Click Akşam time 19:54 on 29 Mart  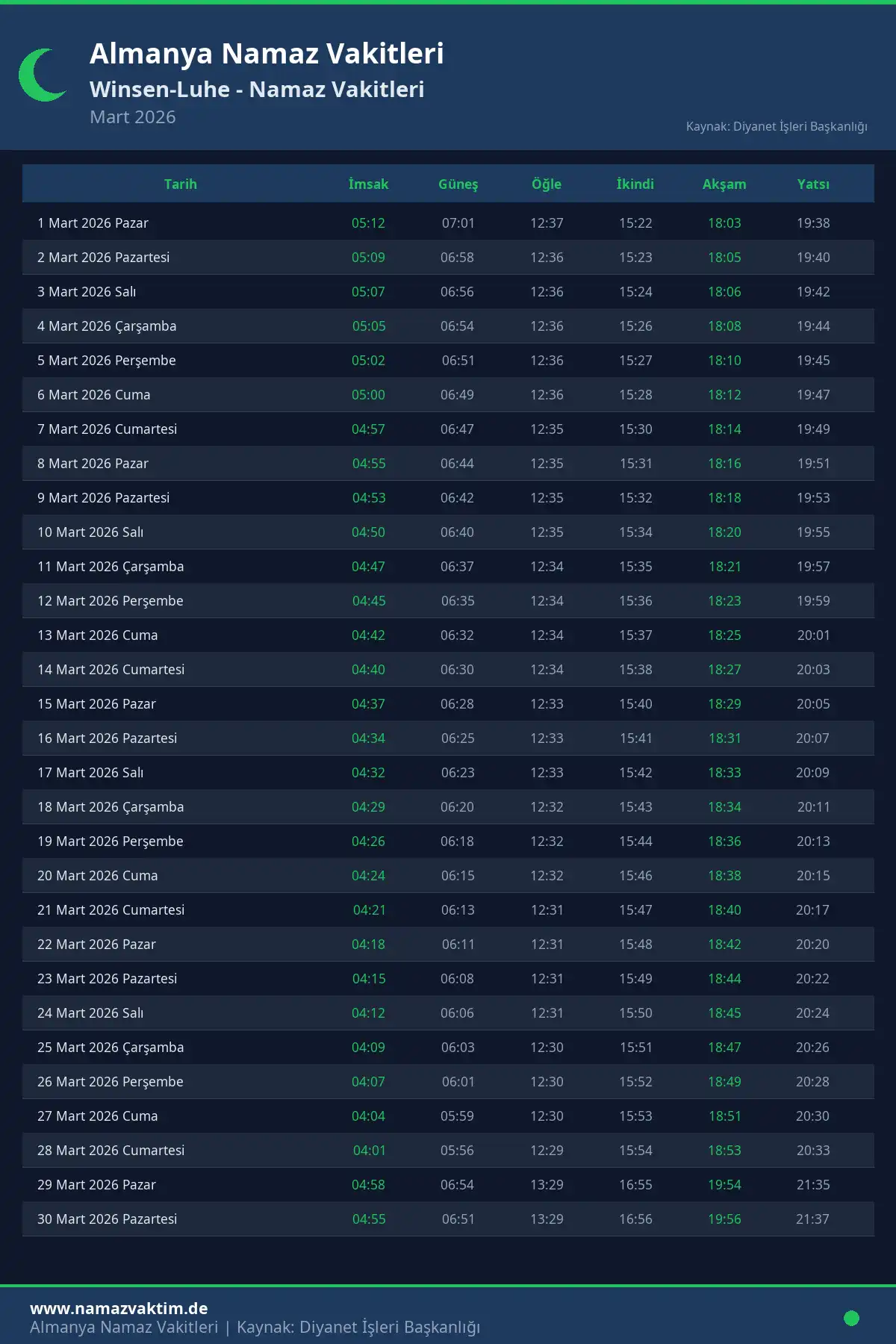pos(724,1185)
